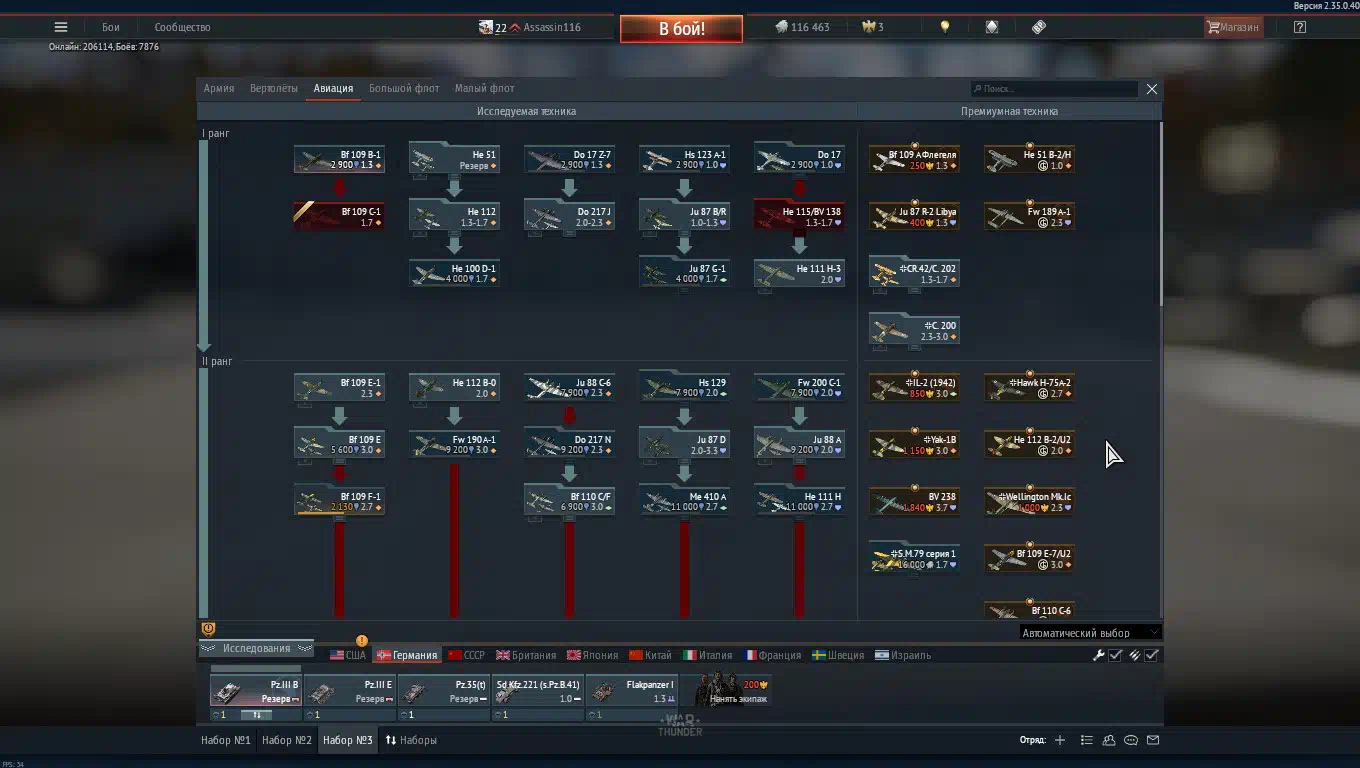Open the Магазин shop button
This screenshot has width=1360, height=768.
[1233, 27]
